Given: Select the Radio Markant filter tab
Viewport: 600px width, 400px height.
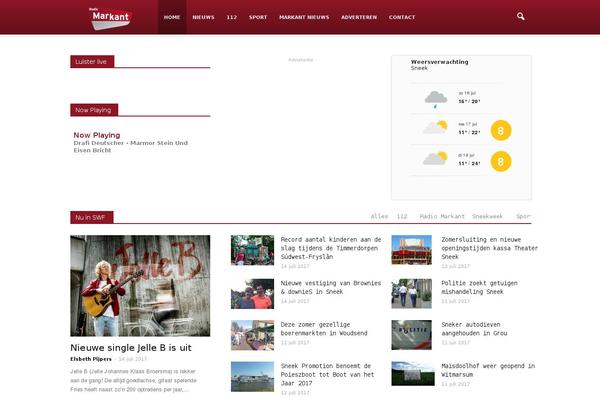Looking at the screenshot, I should click(x=442, y=216).
